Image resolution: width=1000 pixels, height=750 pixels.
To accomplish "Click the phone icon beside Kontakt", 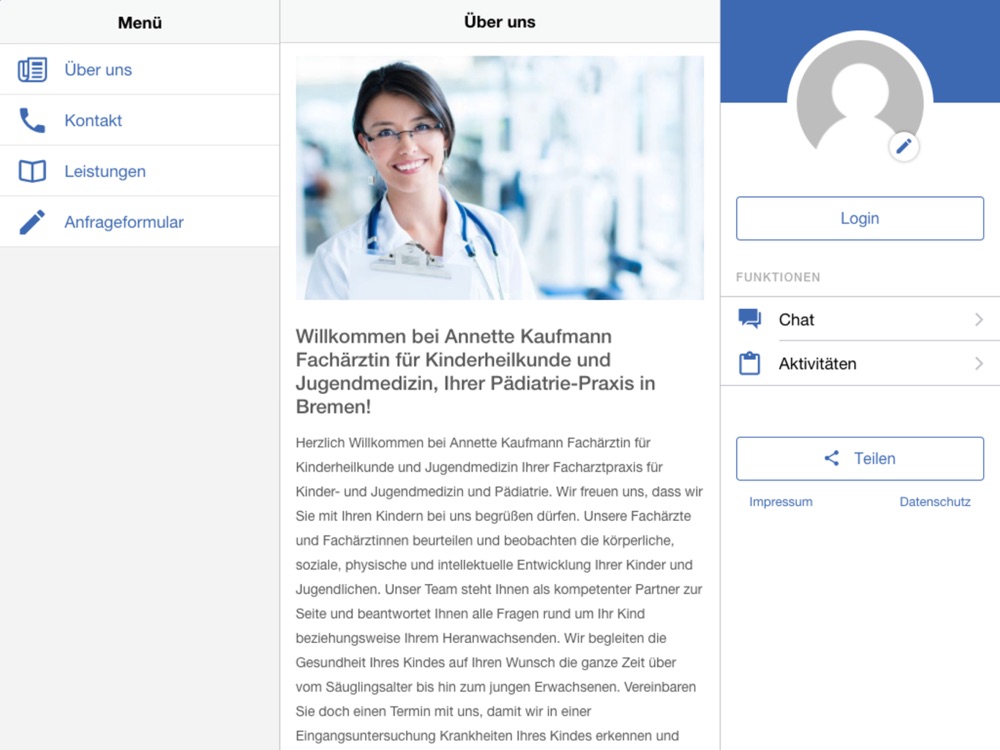I will pos(33,120).
